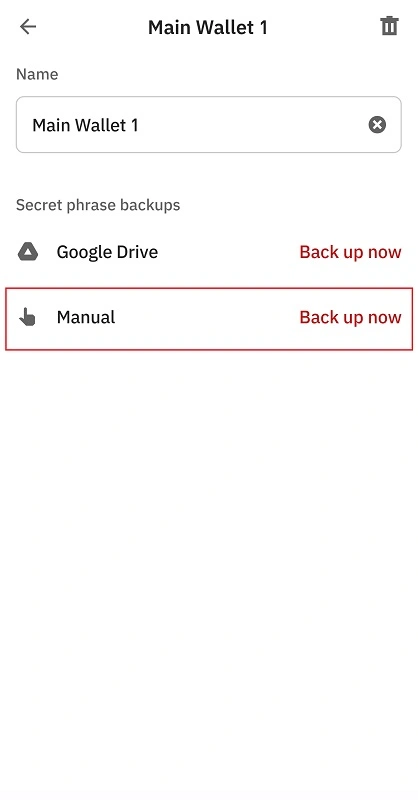Select the Manual label text
Screen dimensions: 418x800
pyautogui.click(x=86, y=317)
